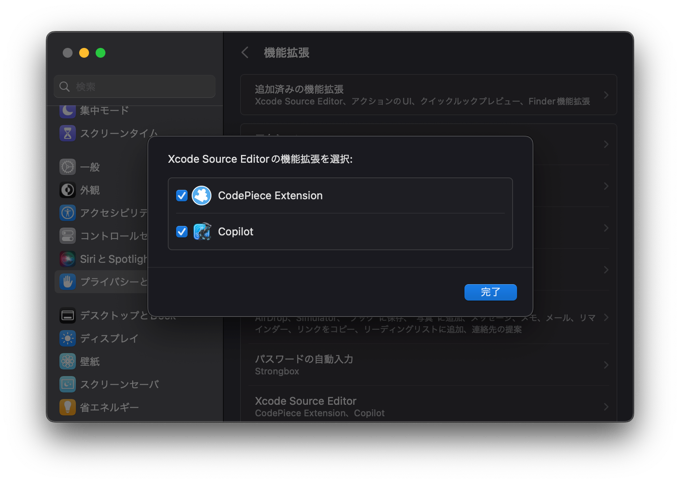Expand the パスワードの自動入力 chevron
This screenshot has width=680, height=483.
click(606, 365)
